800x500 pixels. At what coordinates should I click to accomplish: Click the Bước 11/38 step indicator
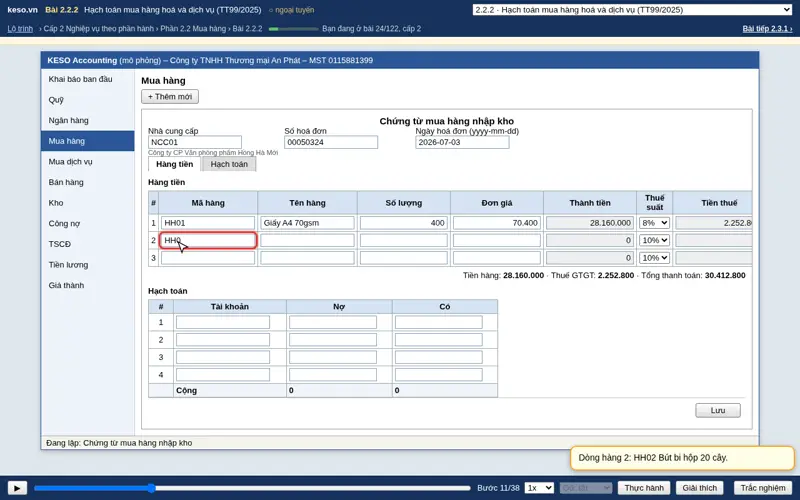click(x=498, y=488)
